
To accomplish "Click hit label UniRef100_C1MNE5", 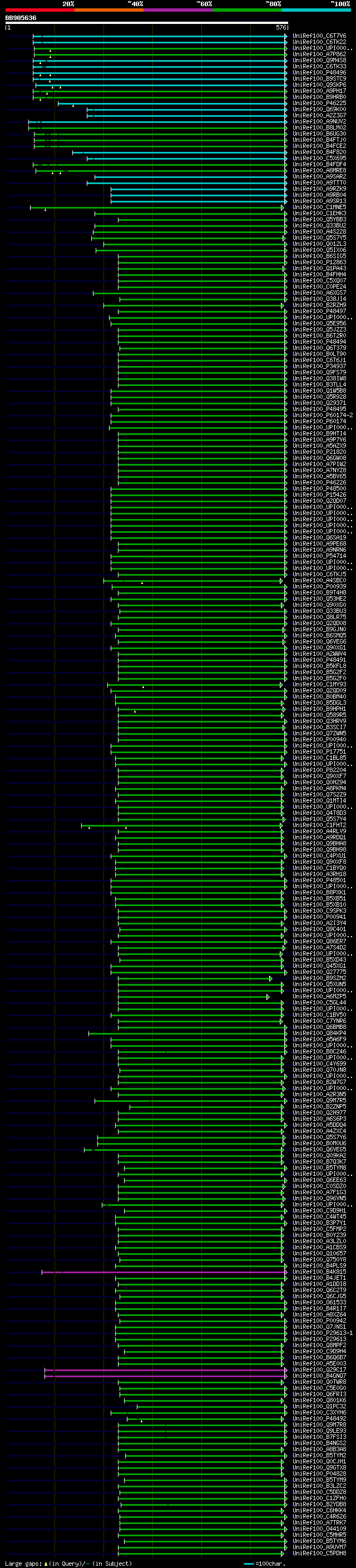I will pyautogui.click(x=319, y=207).
